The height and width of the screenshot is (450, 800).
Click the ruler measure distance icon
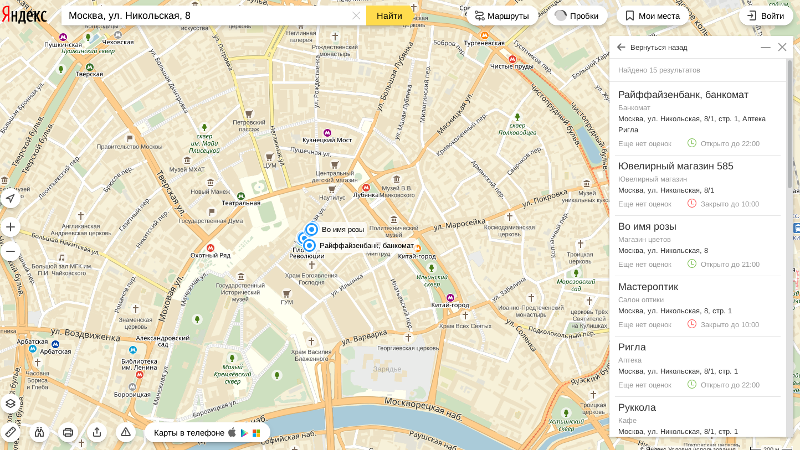(10, 433)
